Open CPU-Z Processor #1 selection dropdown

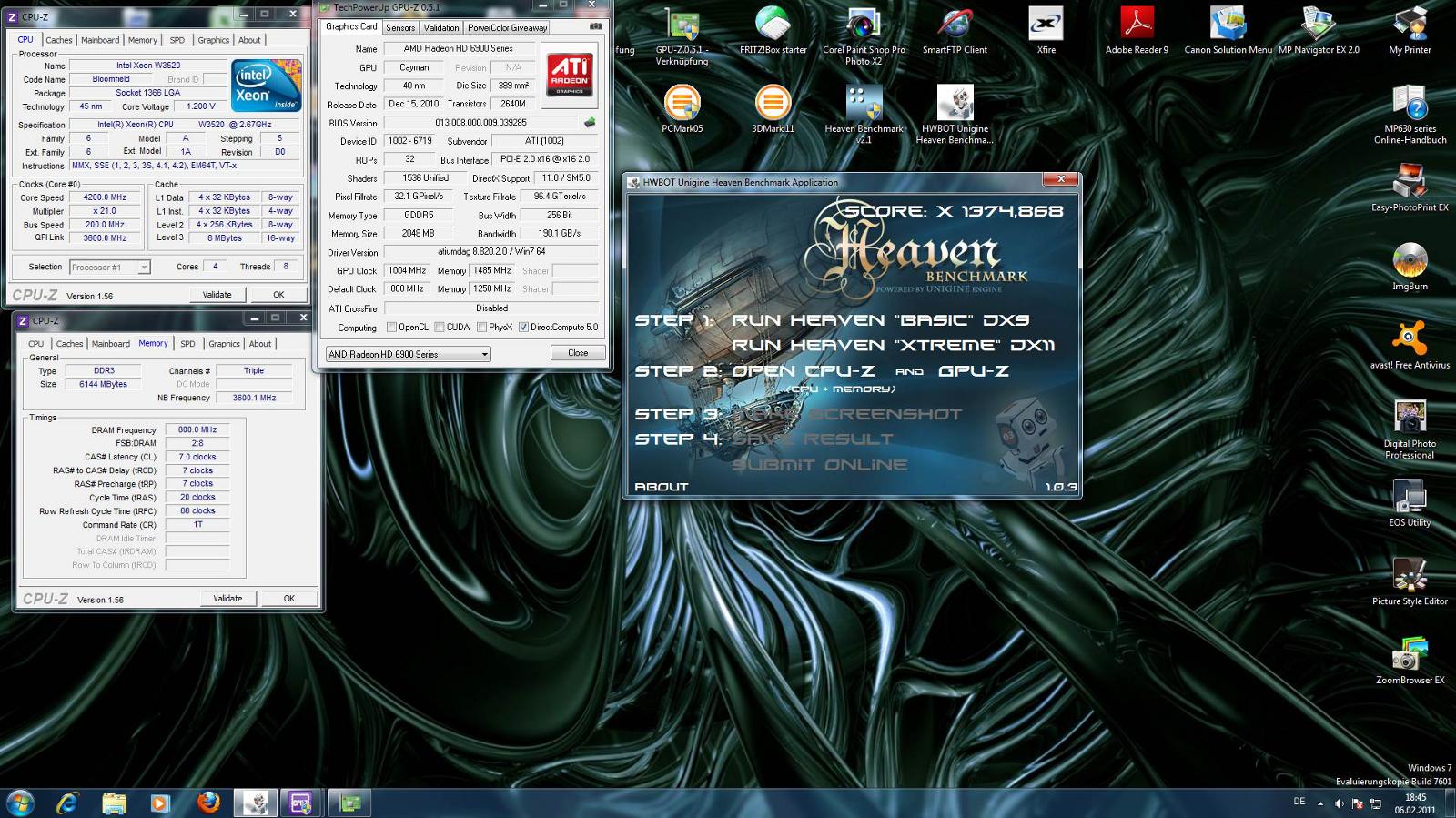110,268
